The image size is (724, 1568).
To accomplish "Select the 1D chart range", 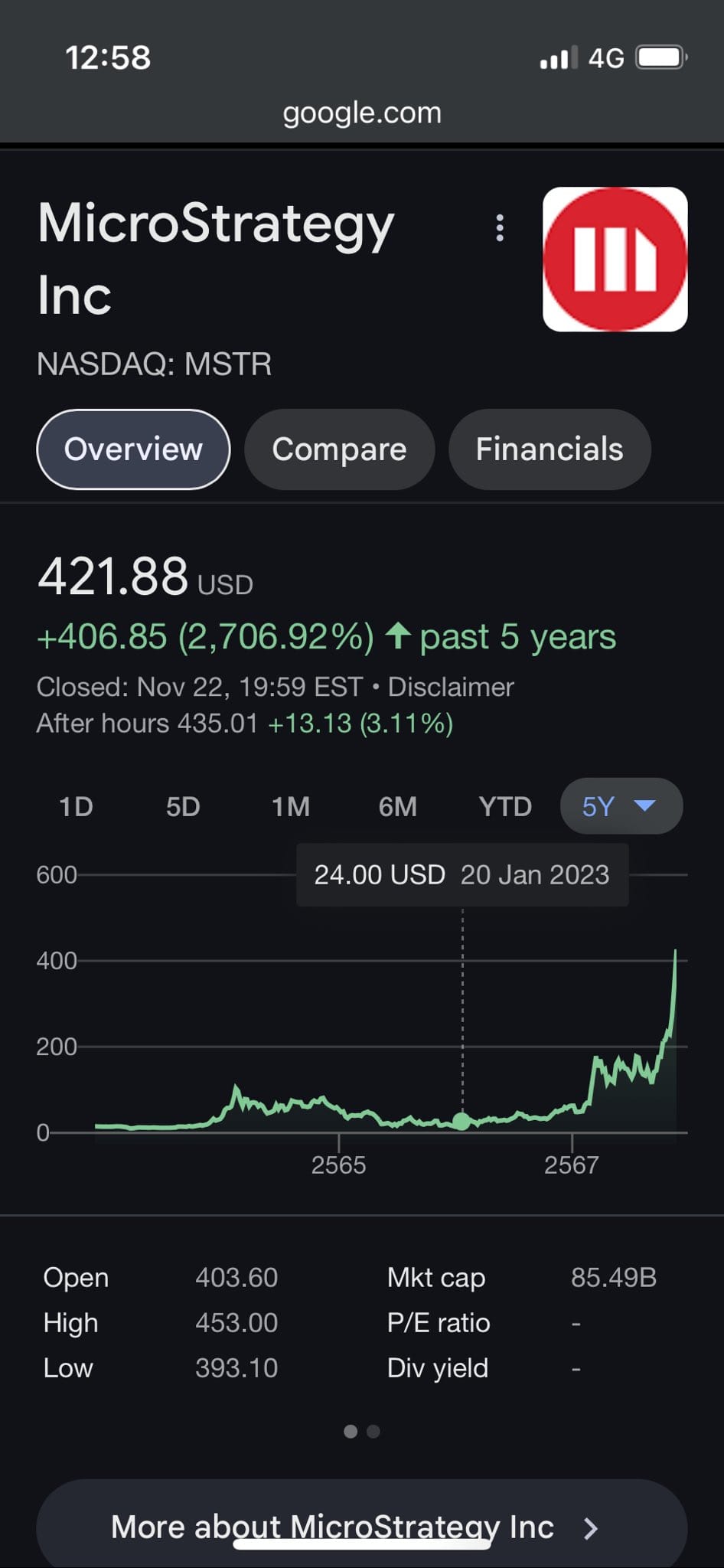I will 76,806.
